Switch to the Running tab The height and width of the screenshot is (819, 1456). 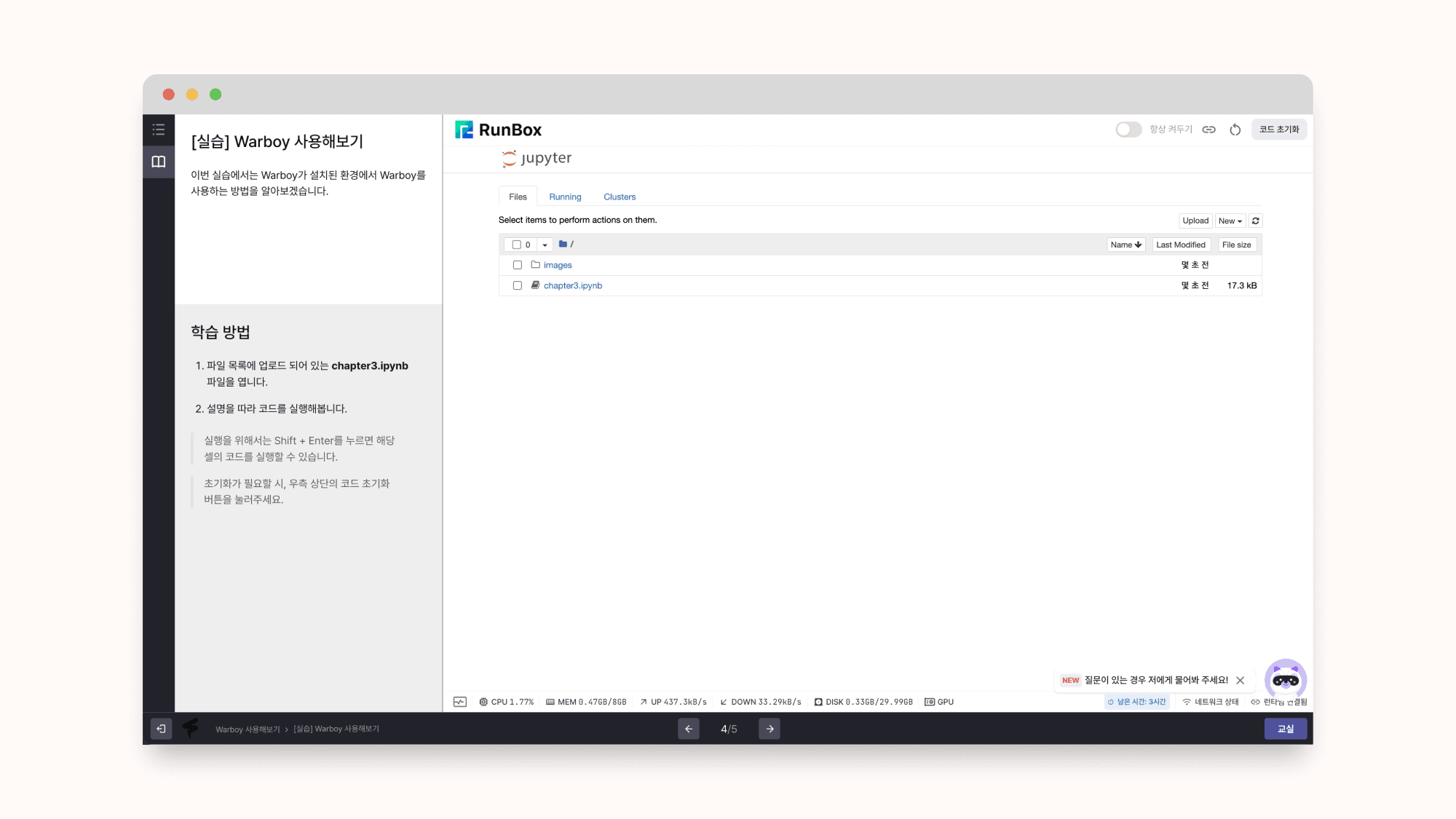[565, 197]
